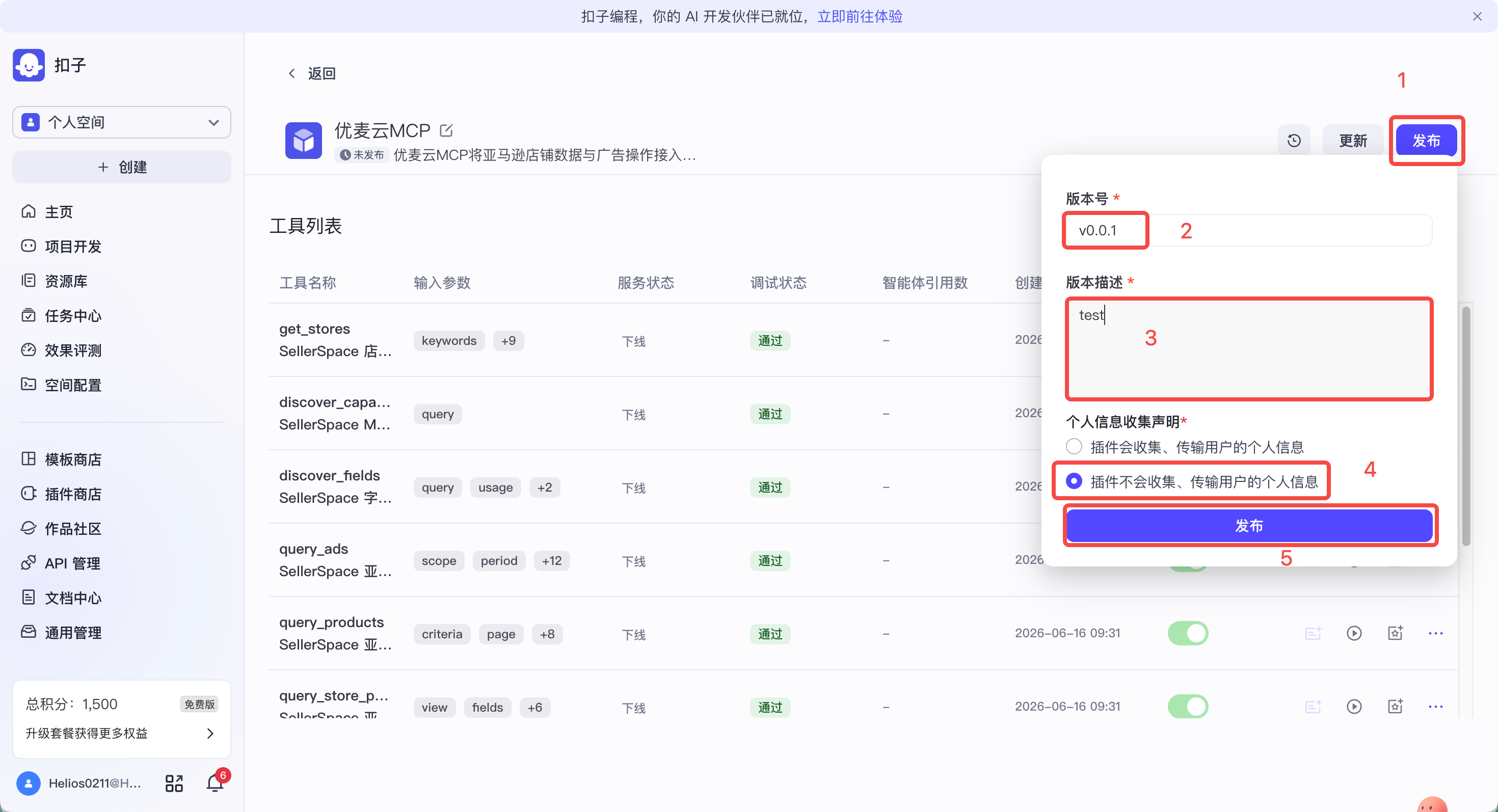Toggle the query_products enable switch

(1188, 633)
